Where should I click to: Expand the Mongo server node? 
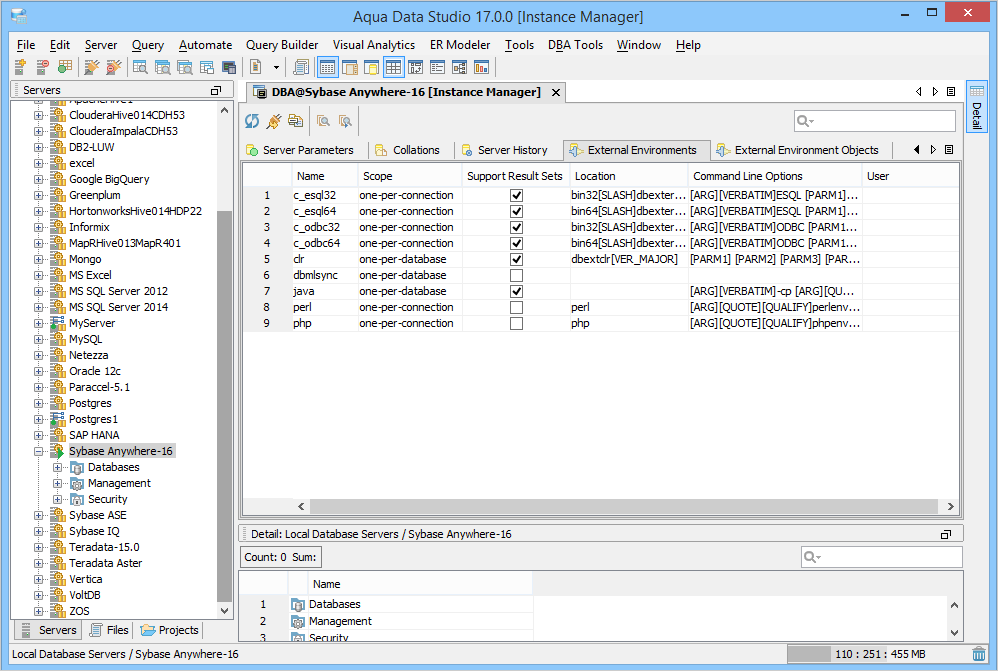[39, 260]
